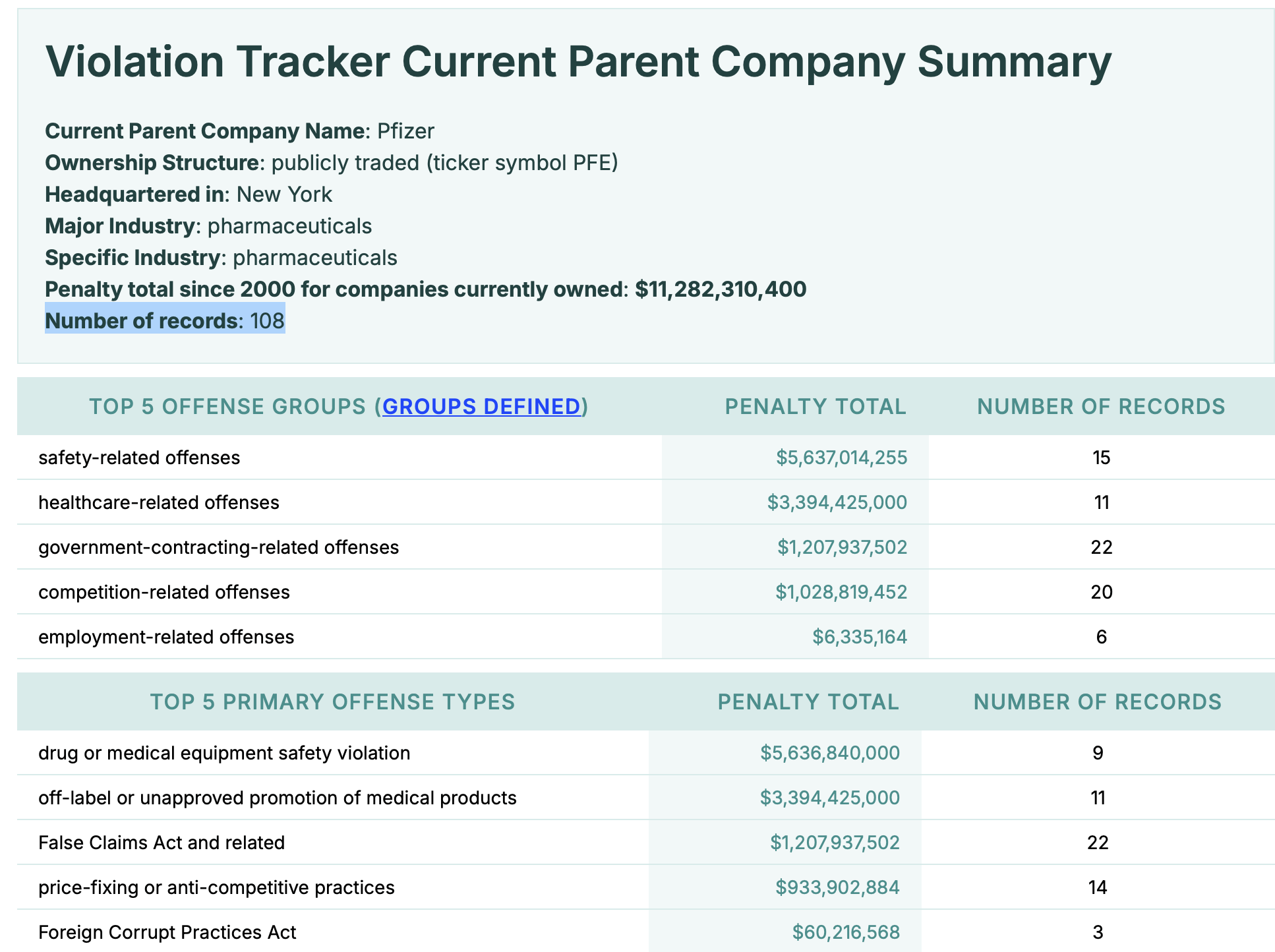Click the Major Industry label

[120, 226]
